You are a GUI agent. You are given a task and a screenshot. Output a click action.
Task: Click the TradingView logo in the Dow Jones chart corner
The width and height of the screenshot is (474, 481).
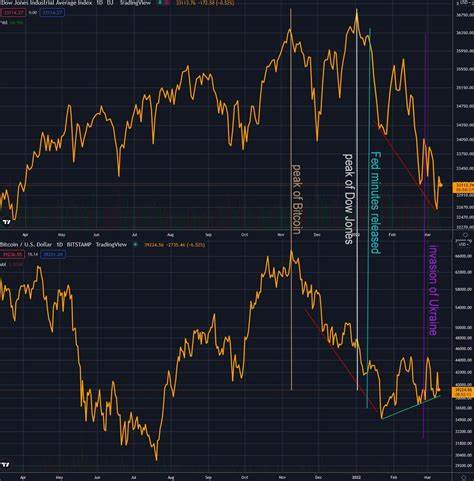(x=6, y=222)
